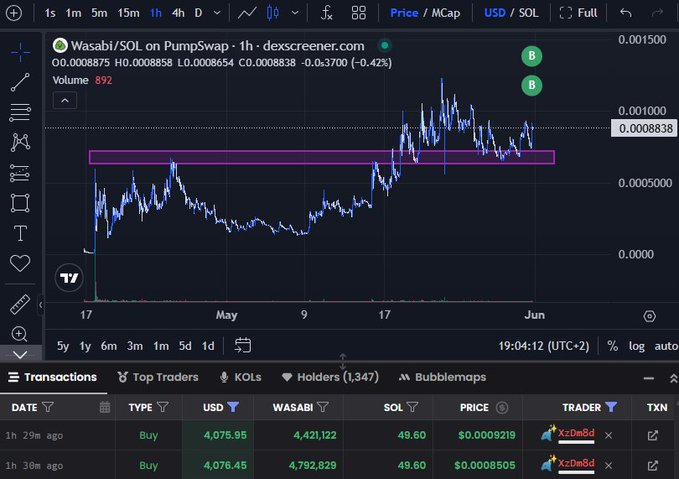Screen dimensions: 679x479
Task: Open the KOLs tab
Action: tap(241, 377)
